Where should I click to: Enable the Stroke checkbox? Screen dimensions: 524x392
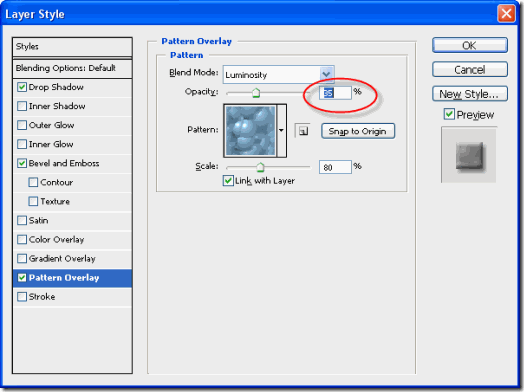click(x=22, y=297)
